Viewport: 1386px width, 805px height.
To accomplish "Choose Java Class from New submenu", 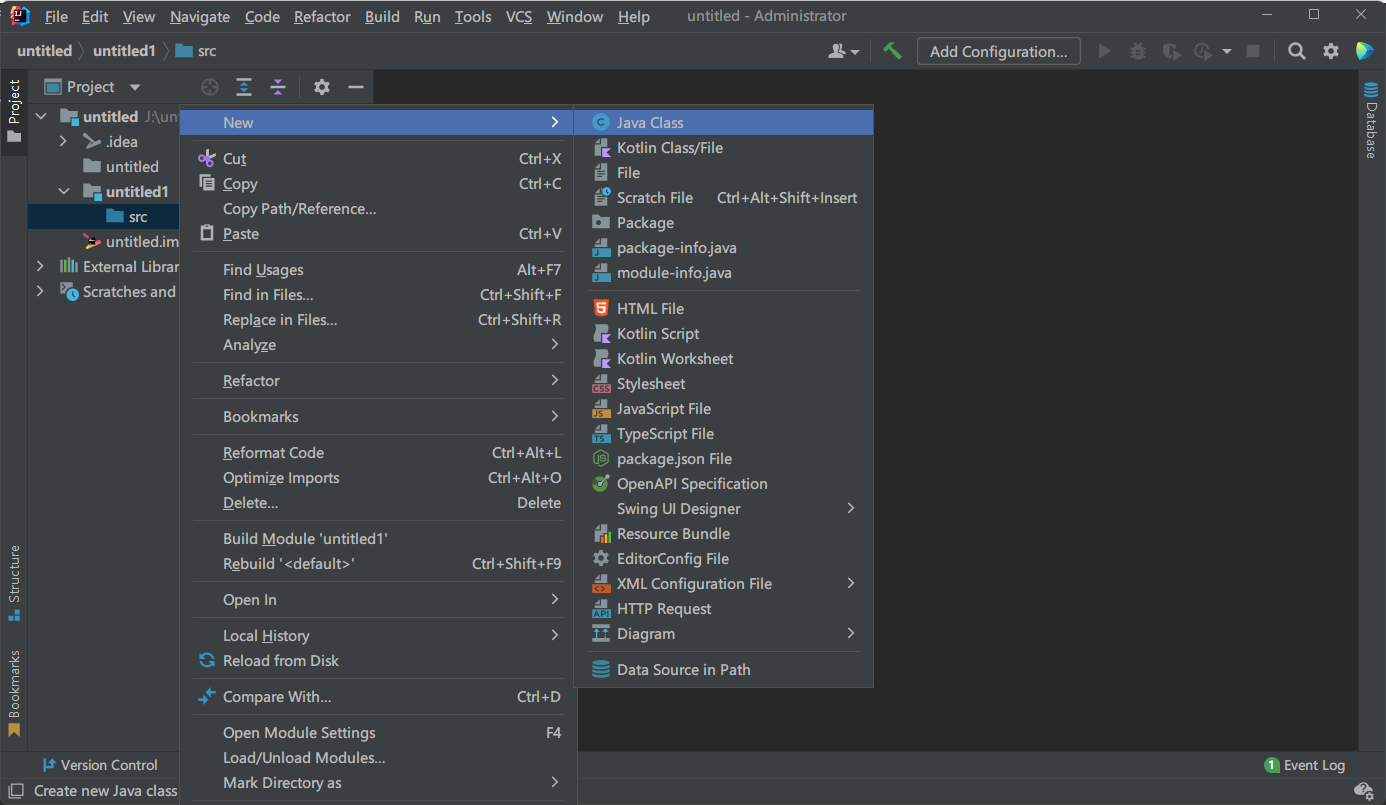I will click(x=650, y=122).
